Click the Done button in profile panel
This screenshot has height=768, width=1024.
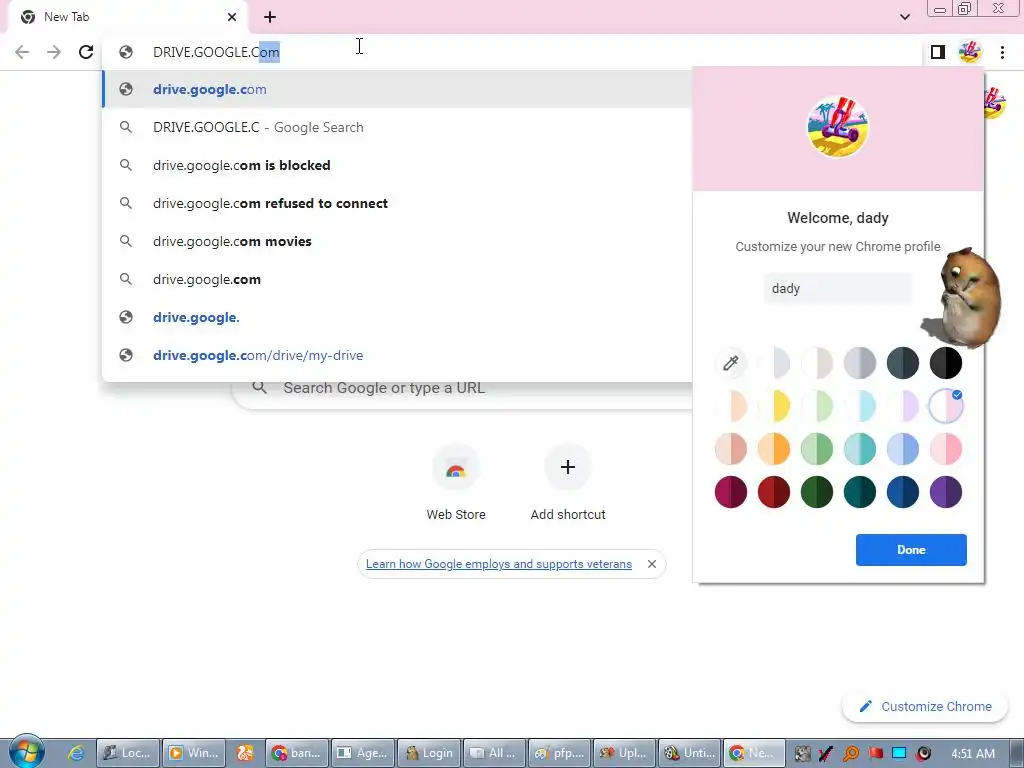[x=911, y=550]
